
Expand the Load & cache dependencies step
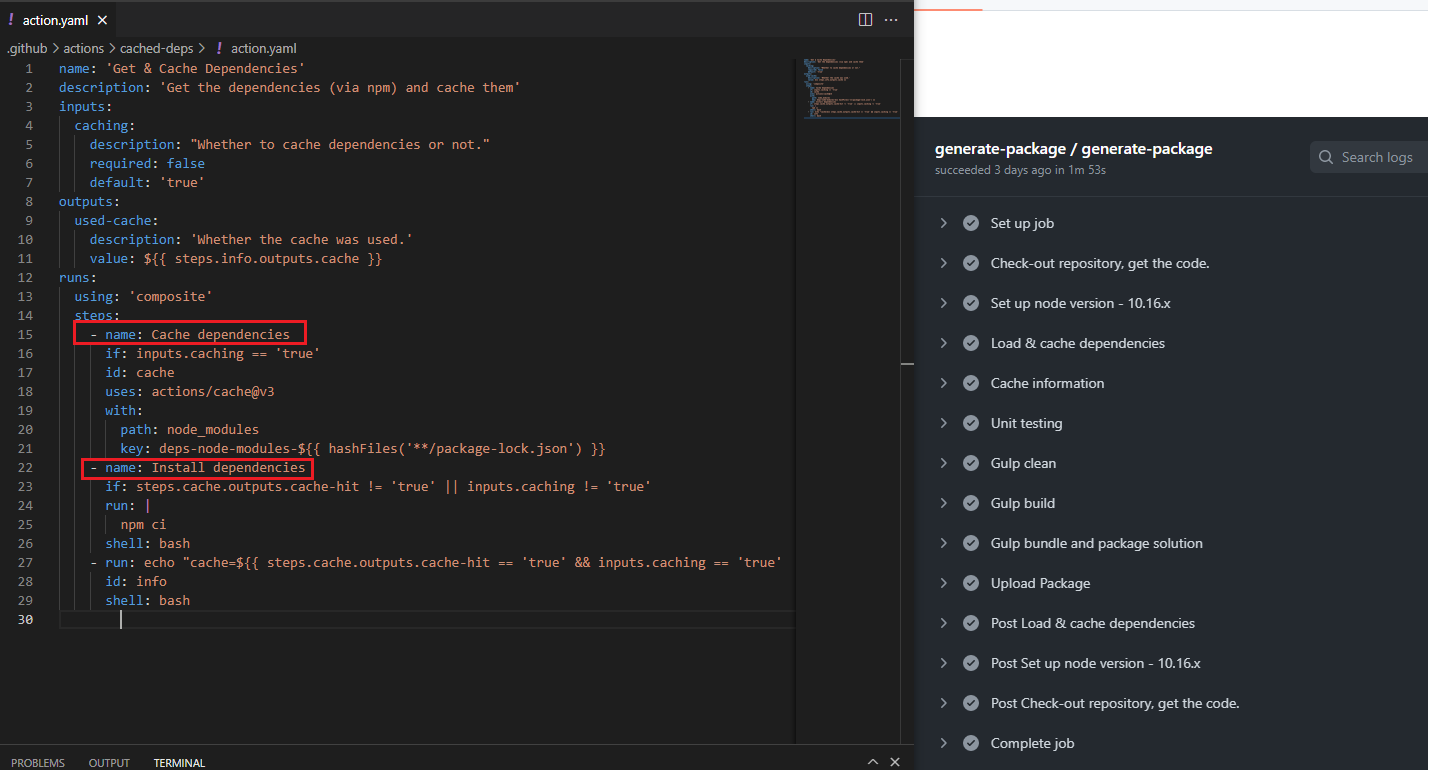943,343
